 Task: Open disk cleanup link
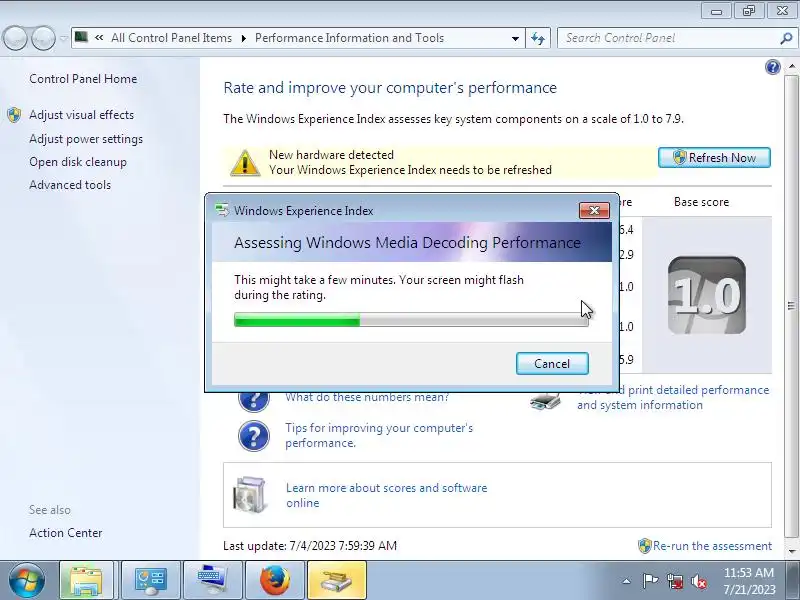(78, 162)
